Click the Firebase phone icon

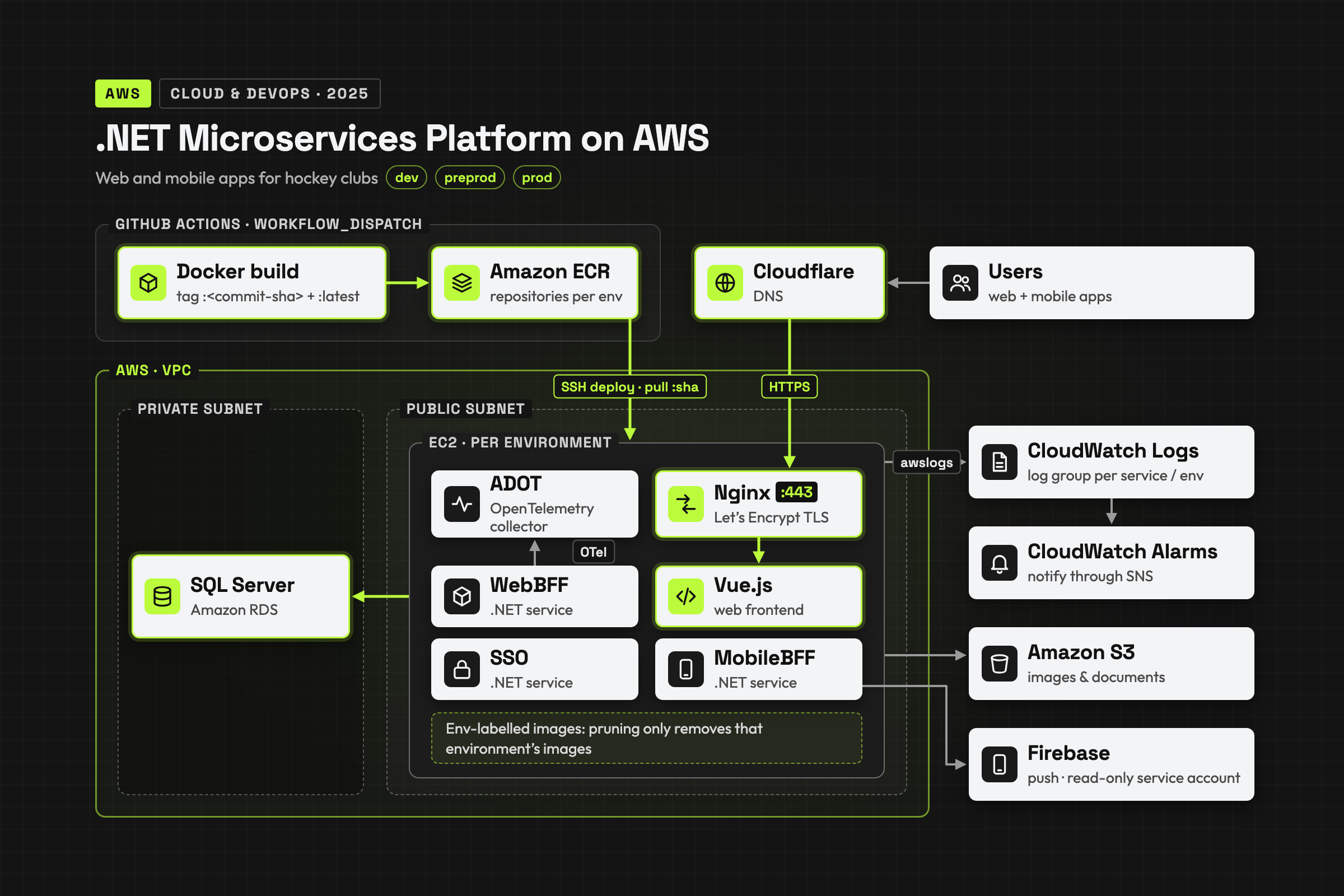(x=1000, y=764)
